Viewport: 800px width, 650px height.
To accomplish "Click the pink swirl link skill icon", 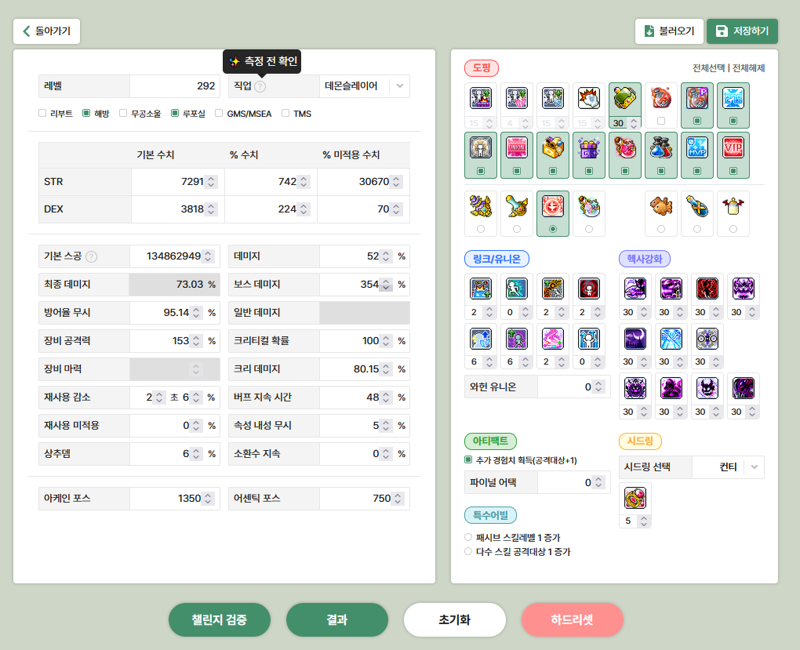I will [553, 339].
